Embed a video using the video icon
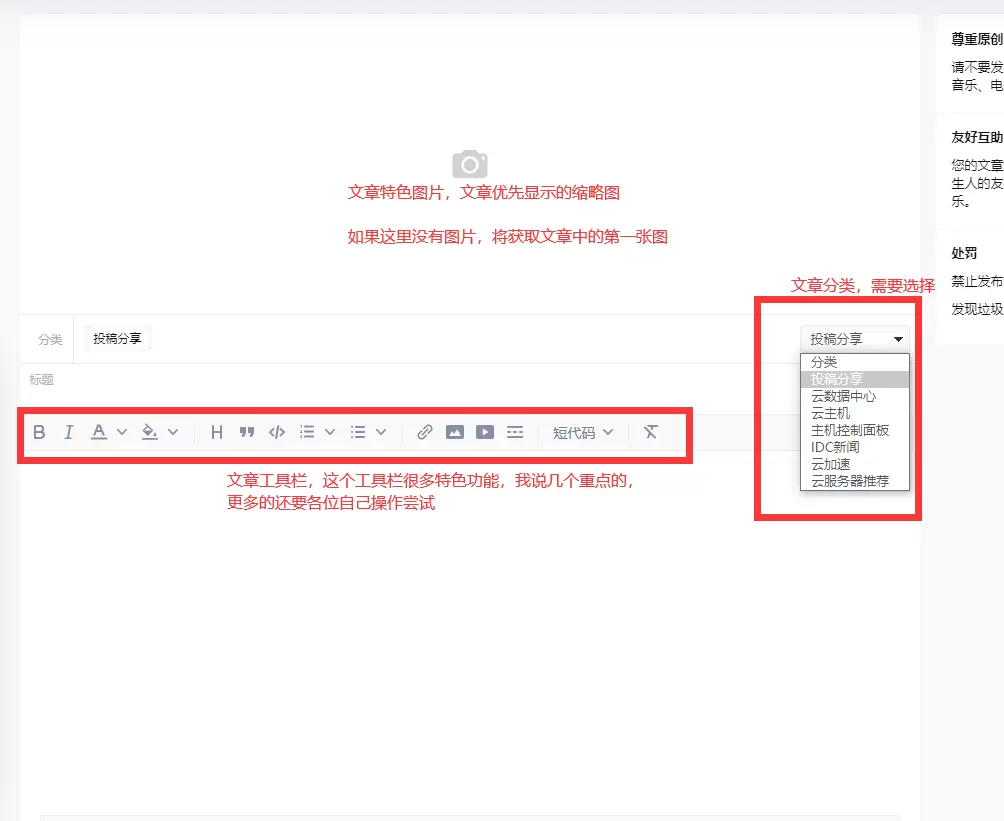 [485, 432]
